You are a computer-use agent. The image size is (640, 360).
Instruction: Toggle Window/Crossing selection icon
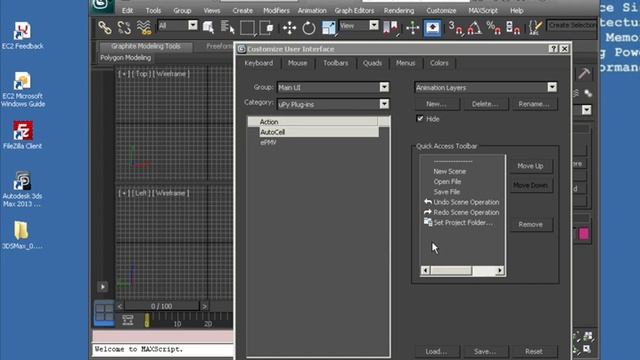(x=267, y=28)
